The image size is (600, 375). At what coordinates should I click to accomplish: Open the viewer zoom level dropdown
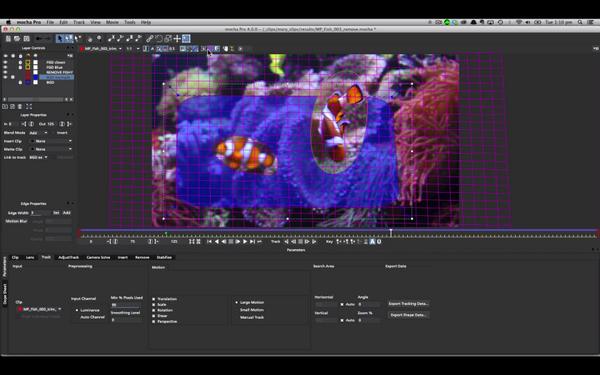click(133, 49)
